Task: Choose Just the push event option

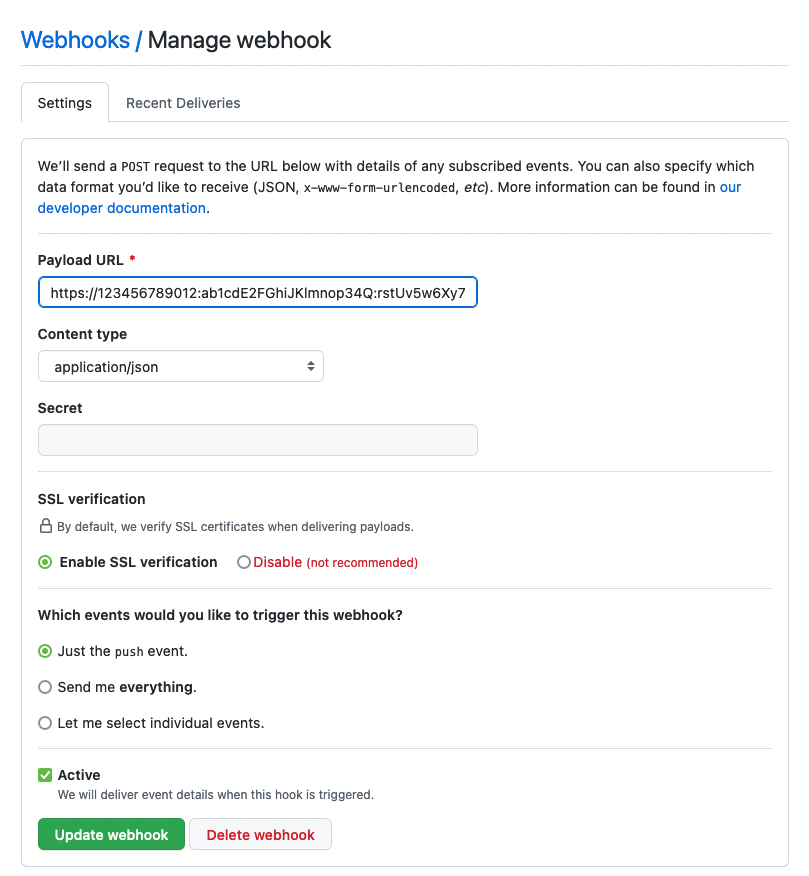Action: (x=45, y=651)
